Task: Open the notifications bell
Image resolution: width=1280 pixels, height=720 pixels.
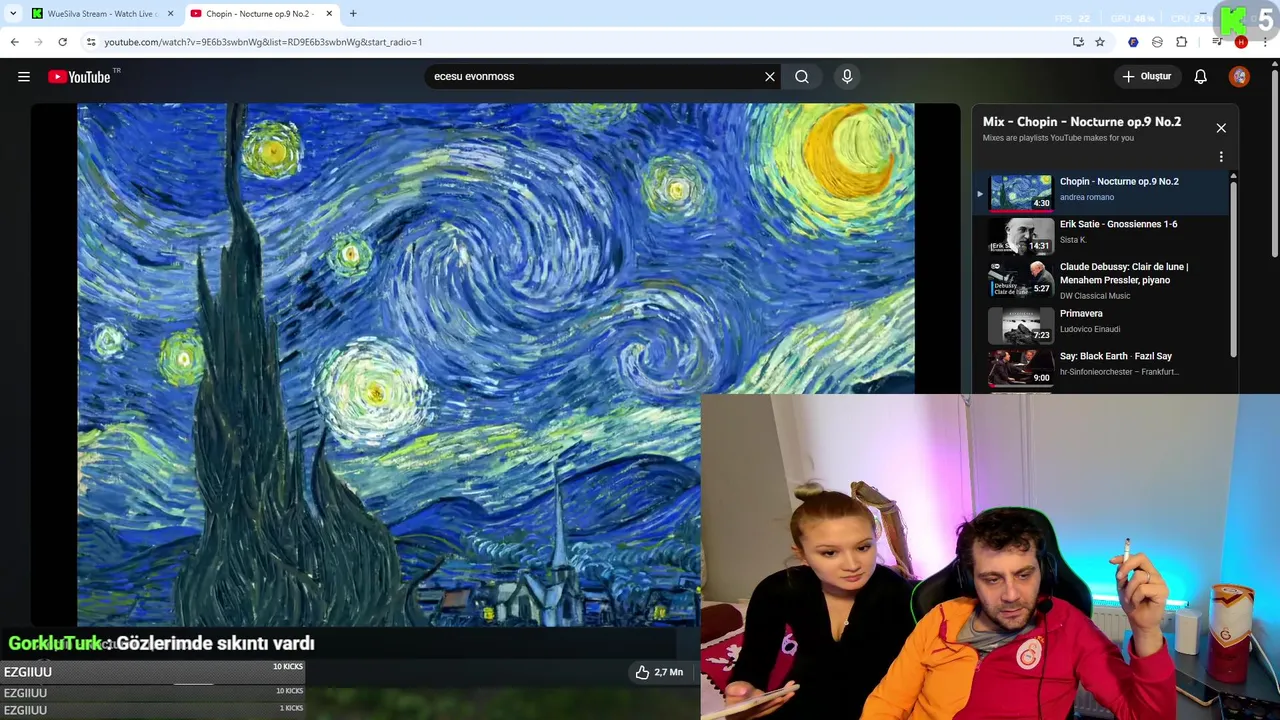Action: 1200,76
